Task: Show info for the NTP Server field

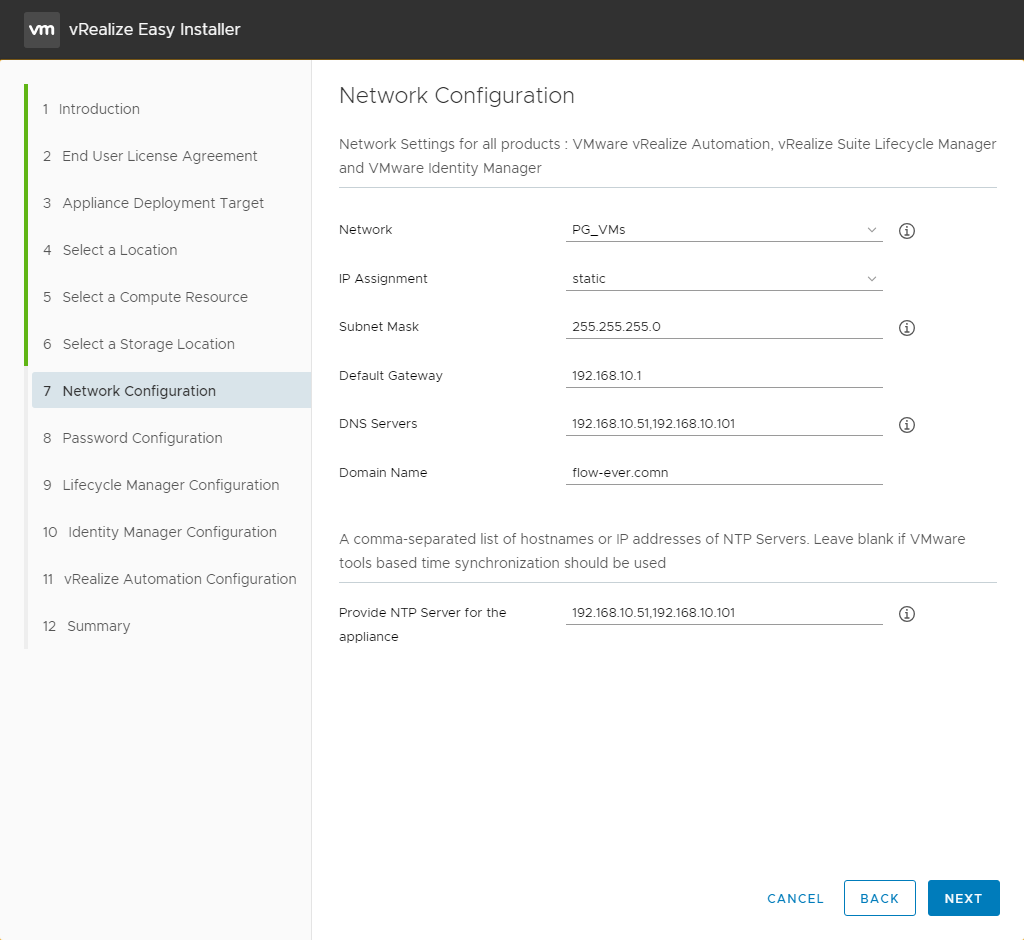Action: pyautogui.click(x=906, y=613)
